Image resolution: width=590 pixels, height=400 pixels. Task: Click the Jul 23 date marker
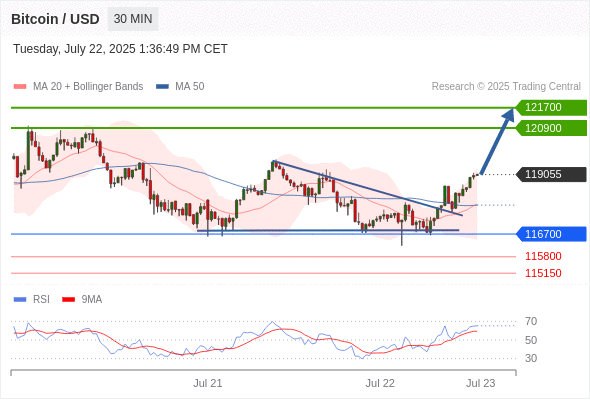(481, 383)
